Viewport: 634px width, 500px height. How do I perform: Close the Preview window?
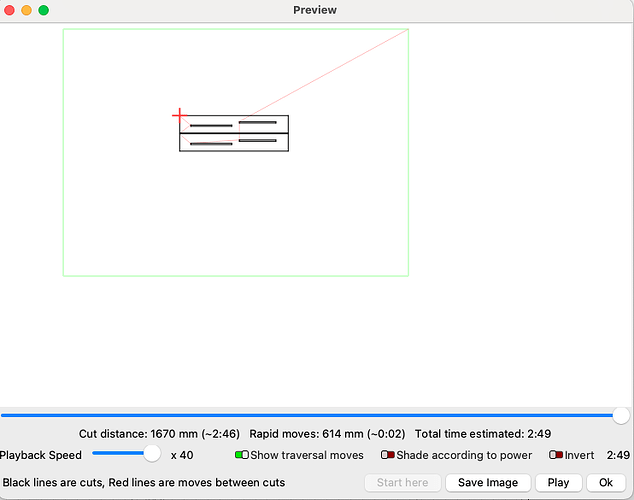coord(9,10)
